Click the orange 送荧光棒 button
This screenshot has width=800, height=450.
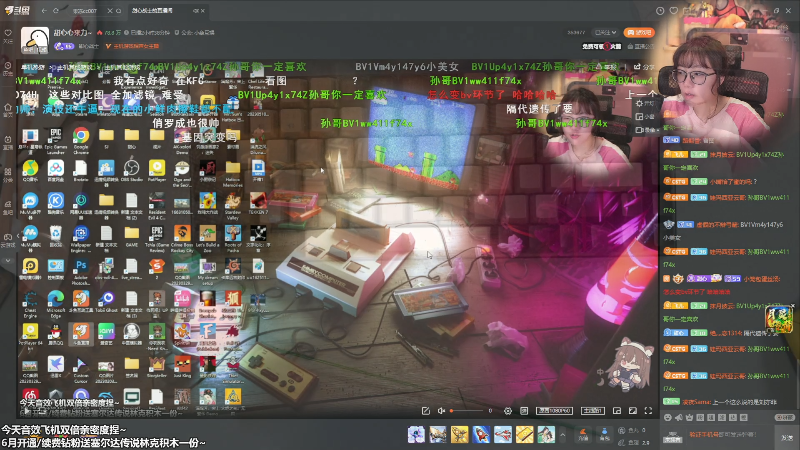[x=639, y=32]
